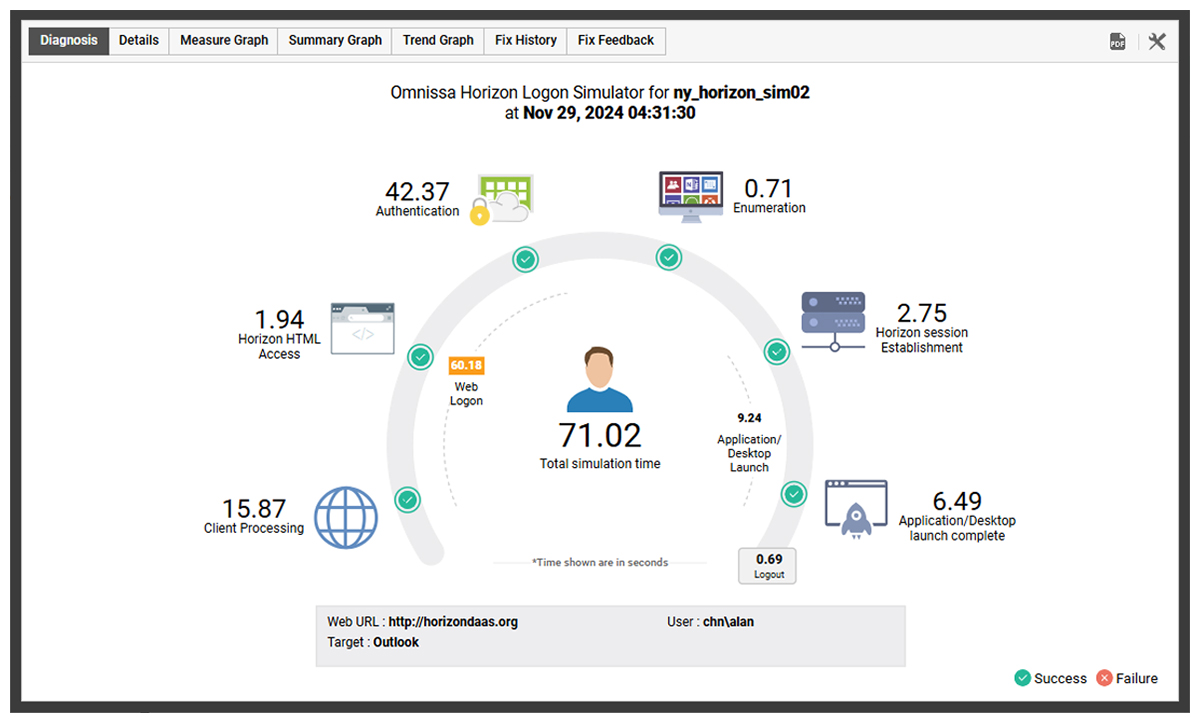Open the http://horizondaas.org web URL

click(453, 622)
